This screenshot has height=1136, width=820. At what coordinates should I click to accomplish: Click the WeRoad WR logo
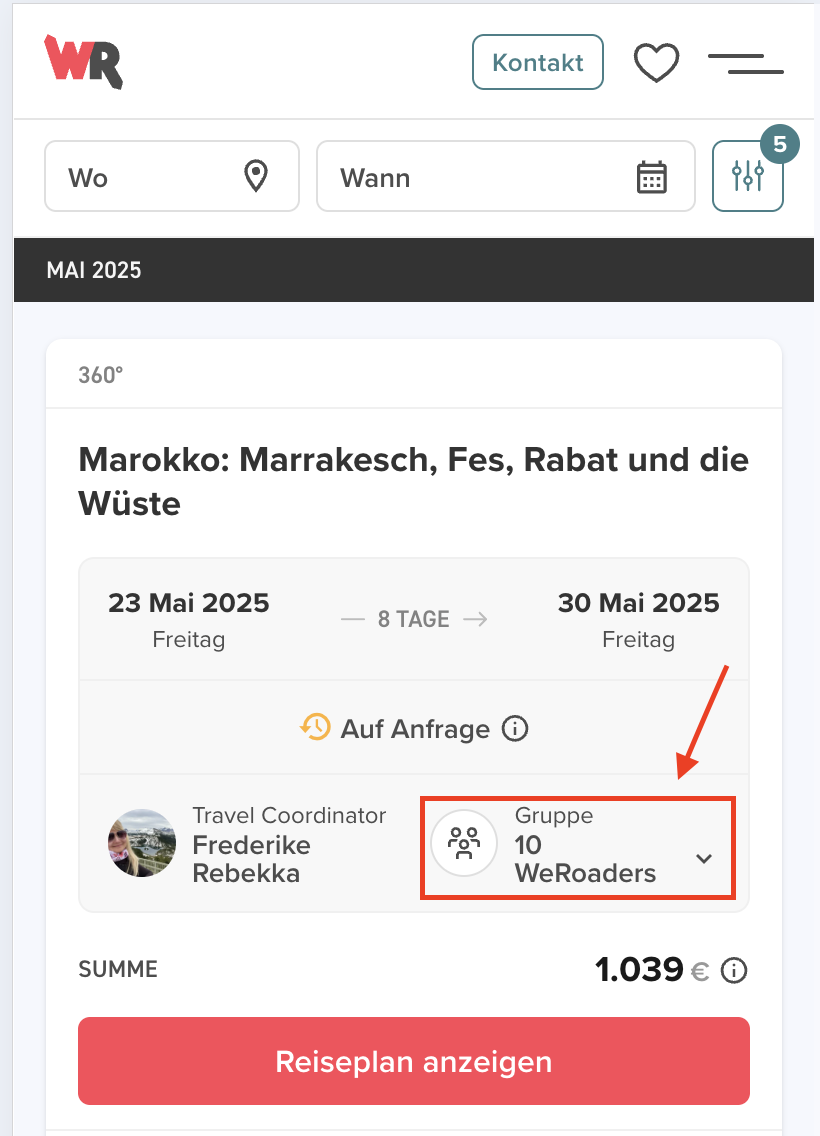tap(84, 62)
